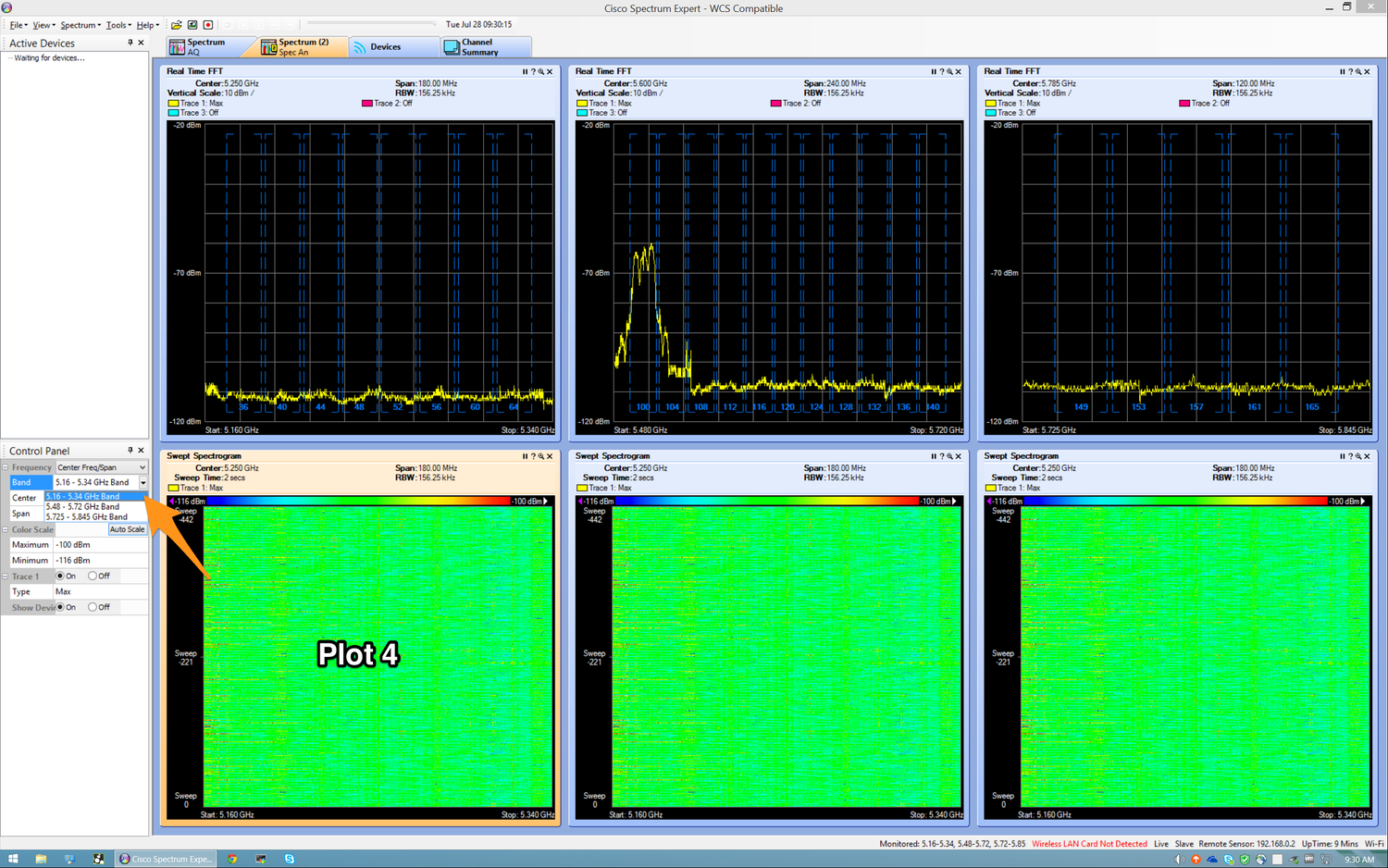Image resolution: width=1388 pixels, height=868 pixels.
Task: Click the Band dropdown arrow
Action: [143, 482]
